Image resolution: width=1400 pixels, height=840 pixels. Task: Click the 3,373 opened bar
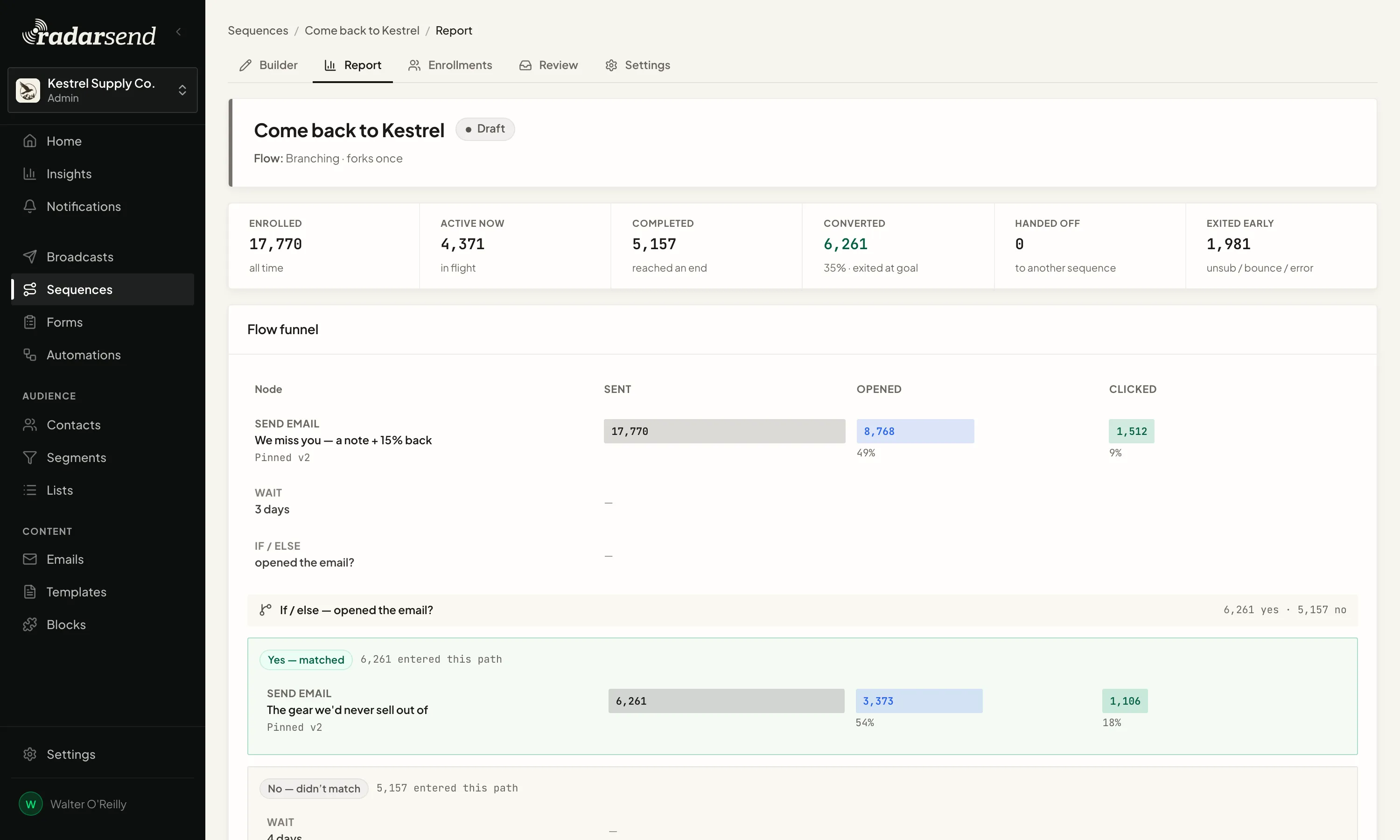point(919,701)
